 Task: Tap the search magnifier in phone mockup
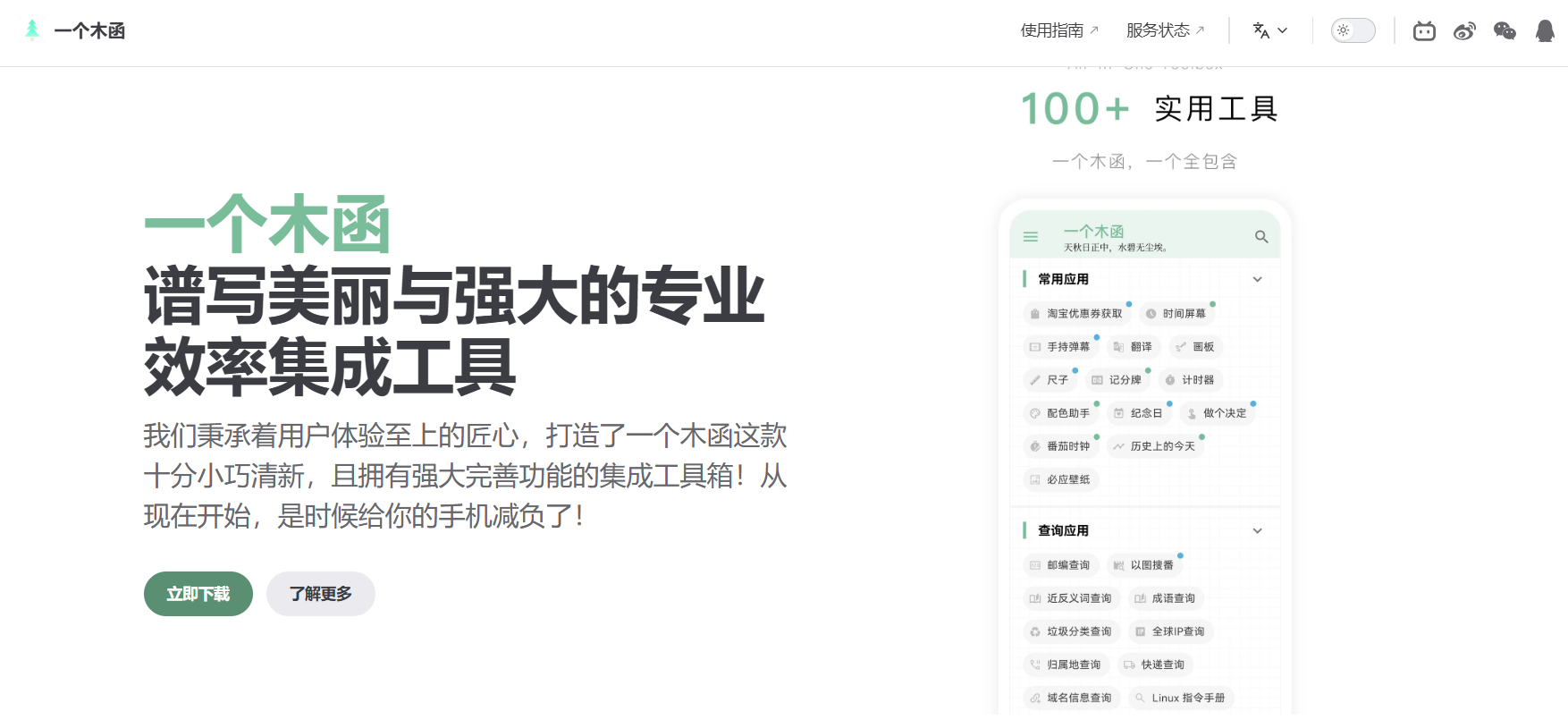(1261, 237)
